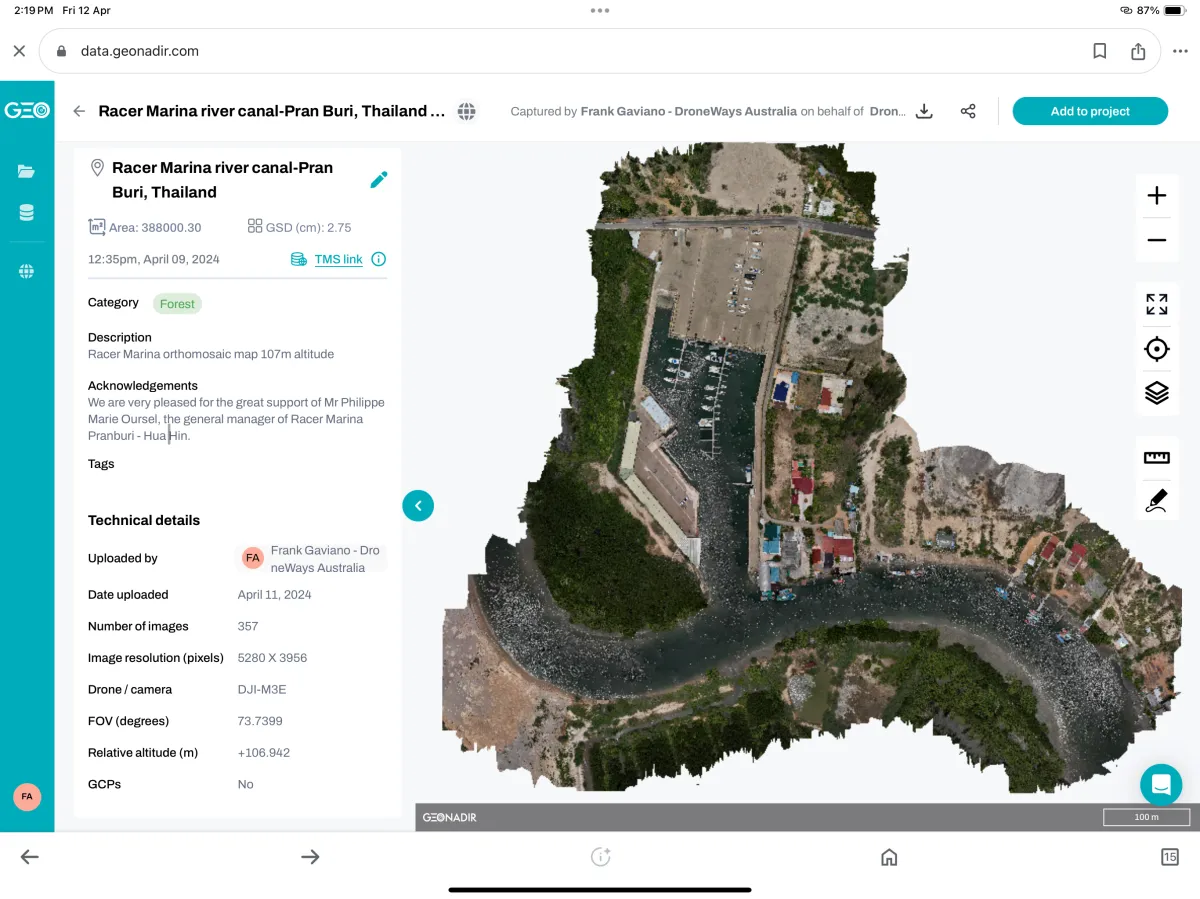Go back with the header arrow
This screenshot has height=899, width=1200.
[x=79, y=111]
